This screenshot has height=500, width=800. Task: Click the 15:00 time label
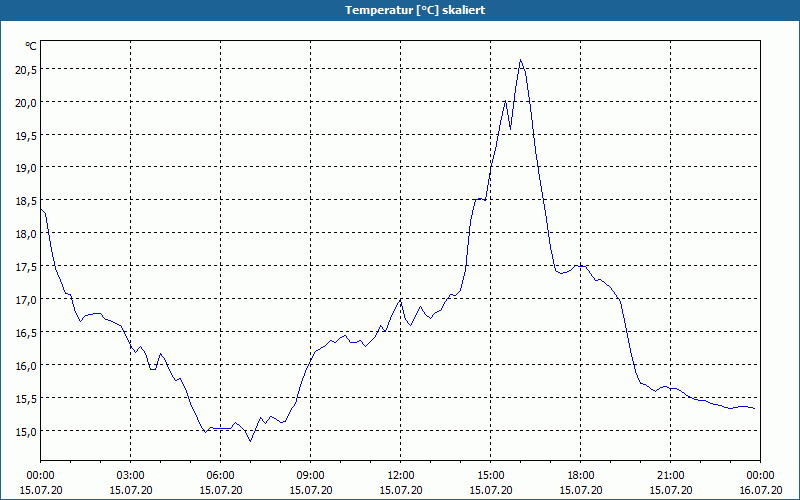pyautogui.click(x=491, y=476)
